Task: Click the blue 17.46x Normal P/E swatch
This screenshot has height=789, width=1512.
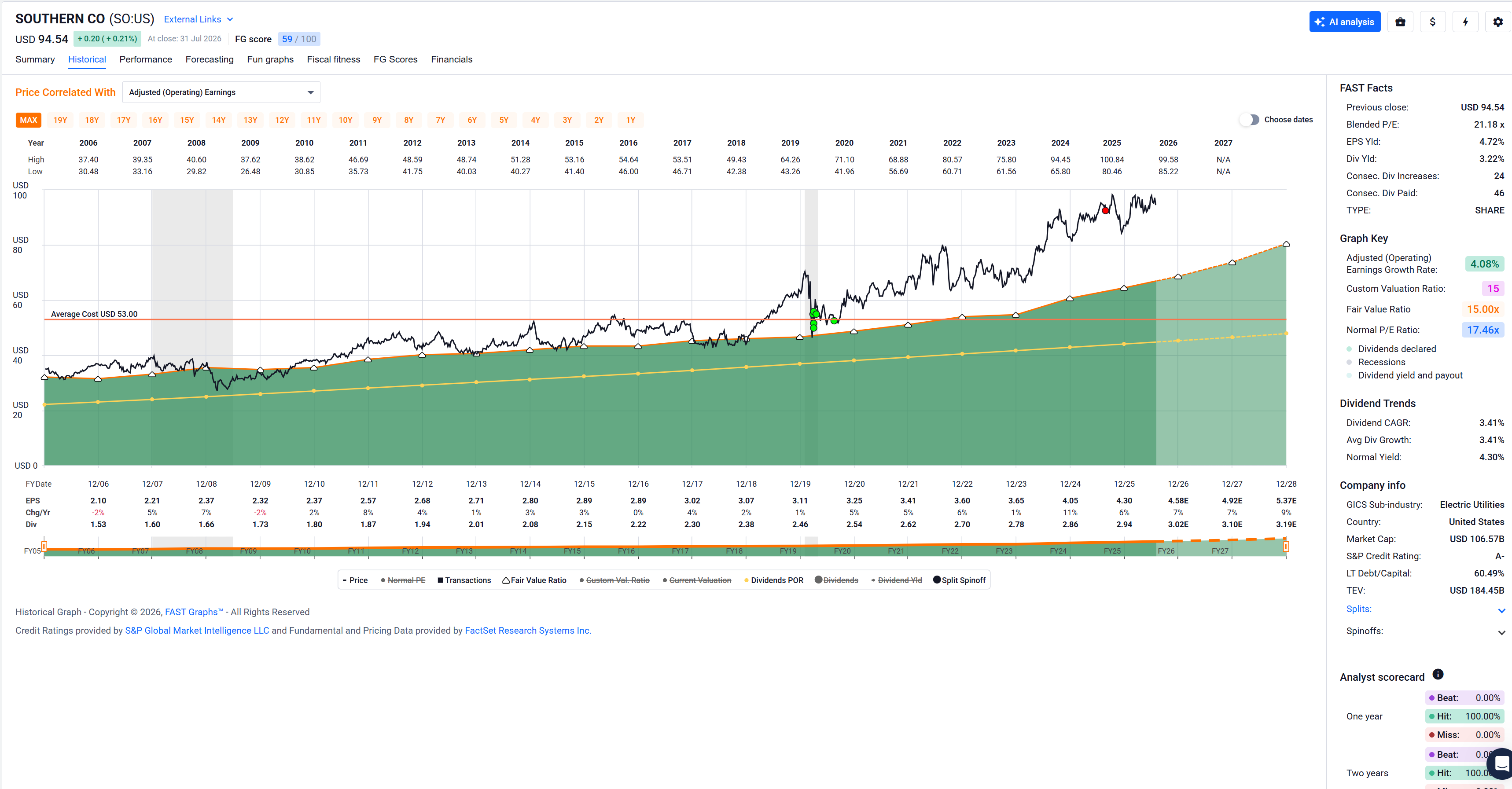Action: coord(1483,330)
